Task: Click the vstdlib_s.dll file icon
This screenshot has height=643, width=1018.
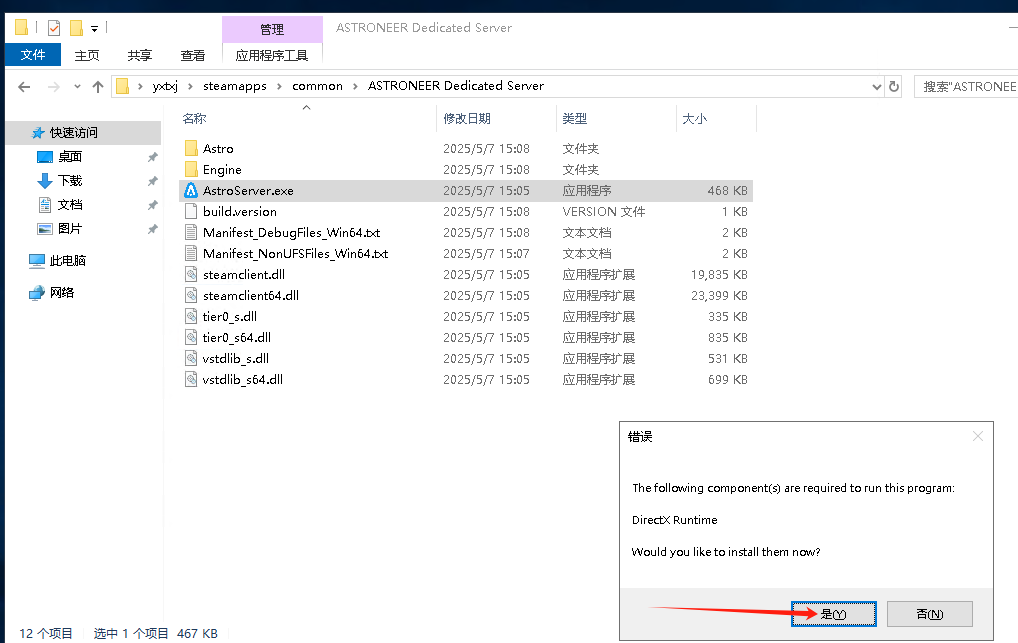Action: [x=191, y=359]
